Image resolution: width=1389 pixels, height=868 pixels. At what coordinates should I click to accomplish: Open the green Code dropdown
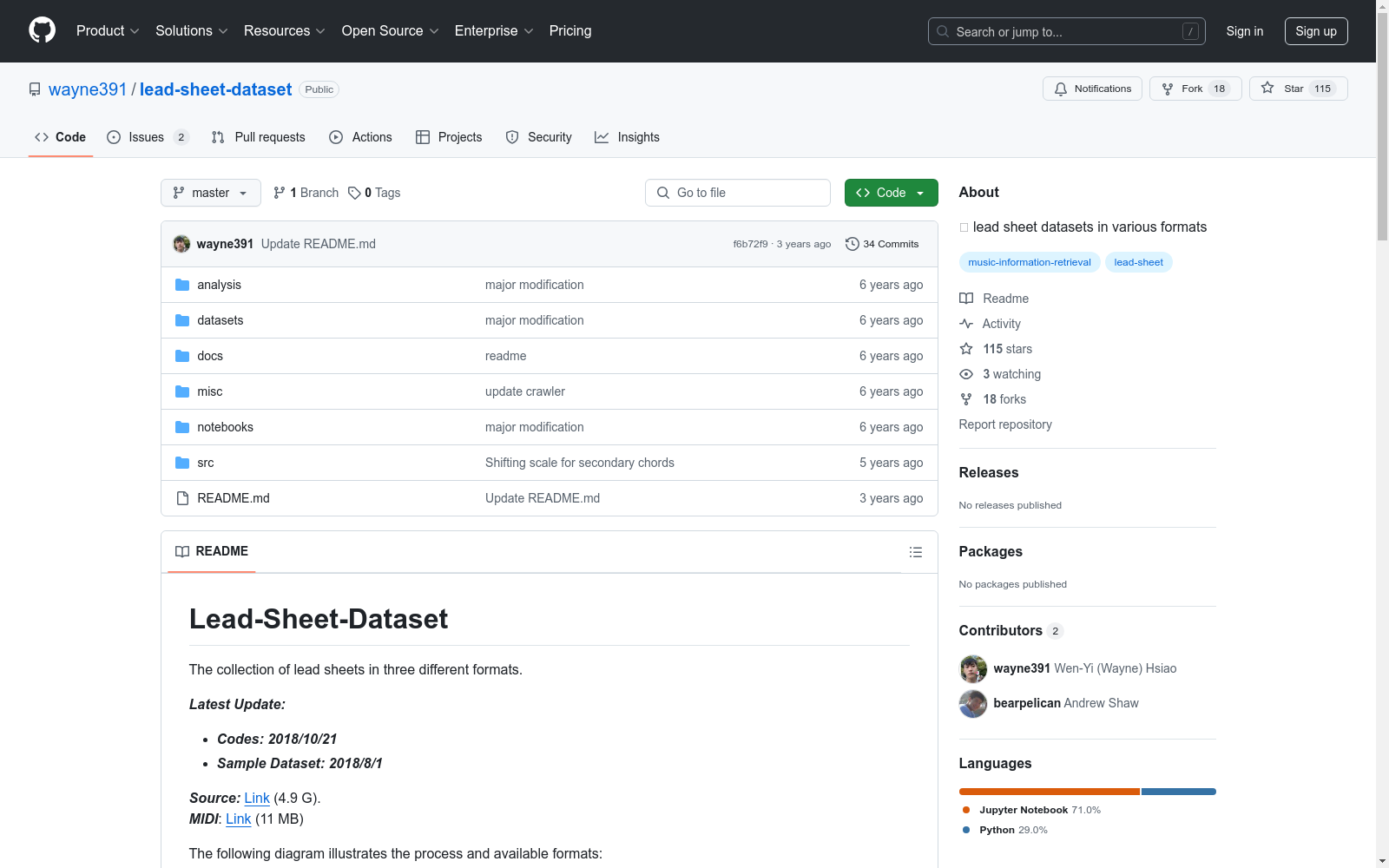coord(891,193)
